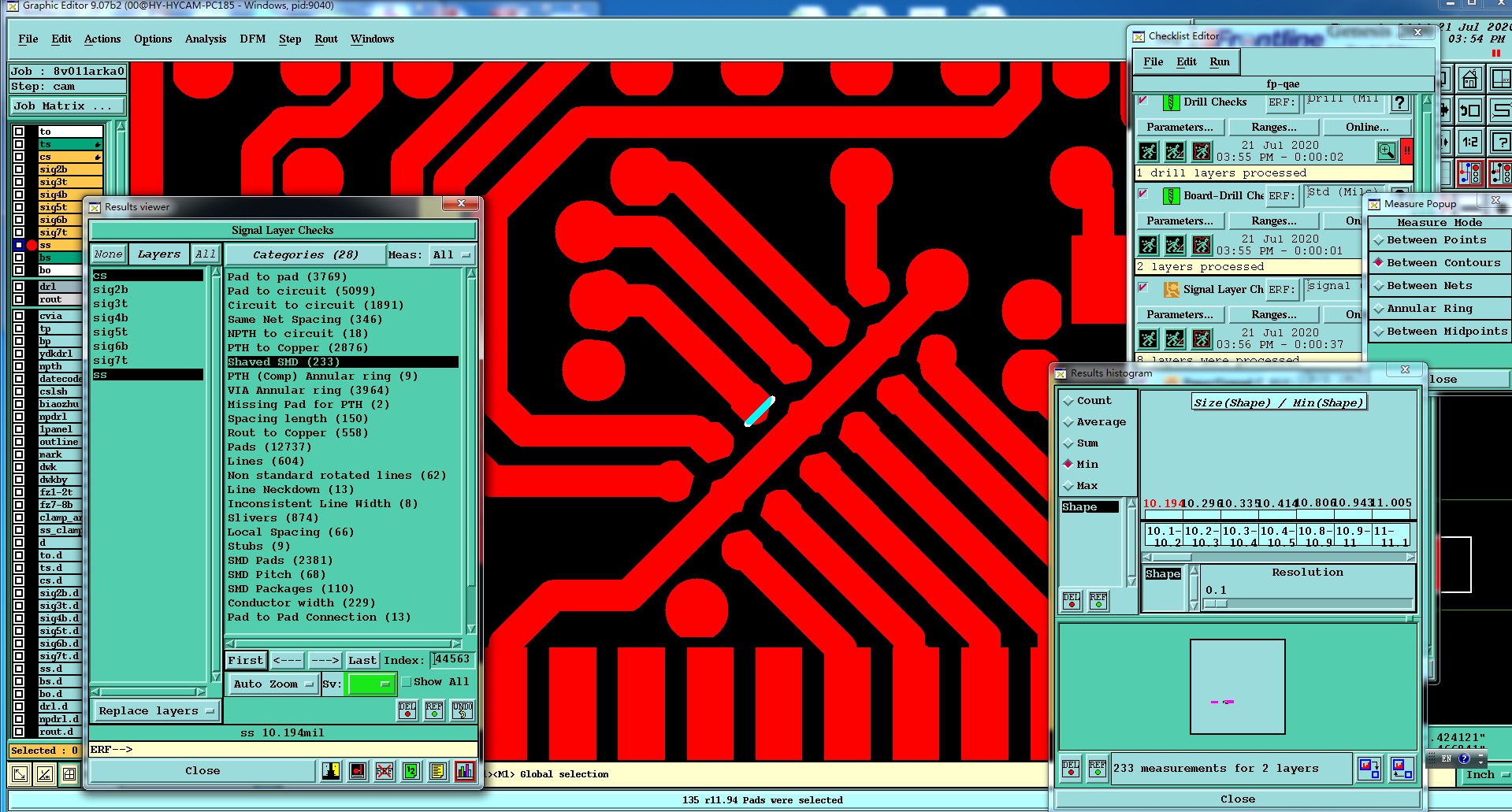Toggle the Show All checkbox
The width and height of the screenshot is (1512, 812).
pos(407,682)
